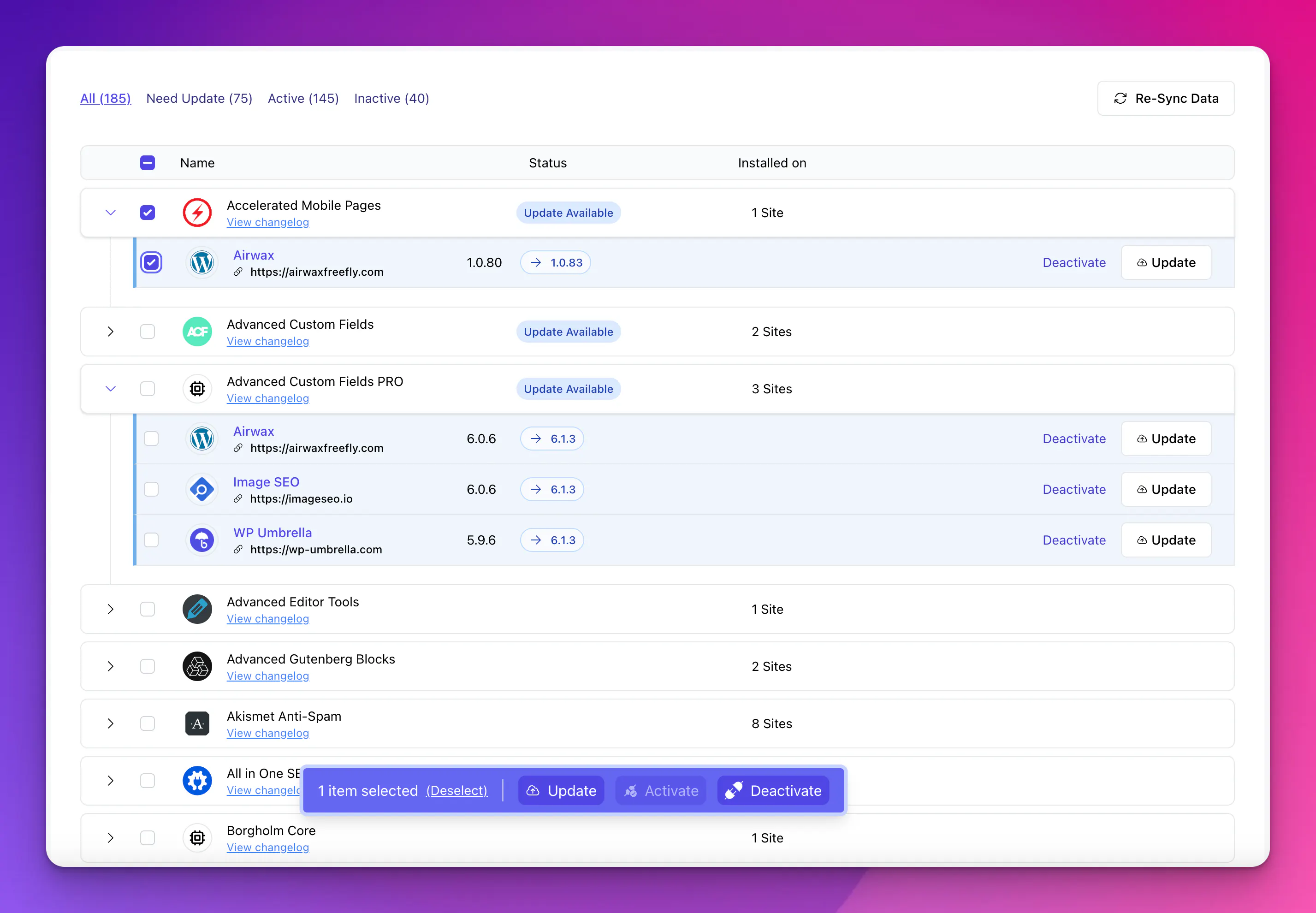The width and height of the screenshot is (1316, 913).
Task: Click the WordPress logo in the Airwax 6.0.6 row
Action: 202,439
